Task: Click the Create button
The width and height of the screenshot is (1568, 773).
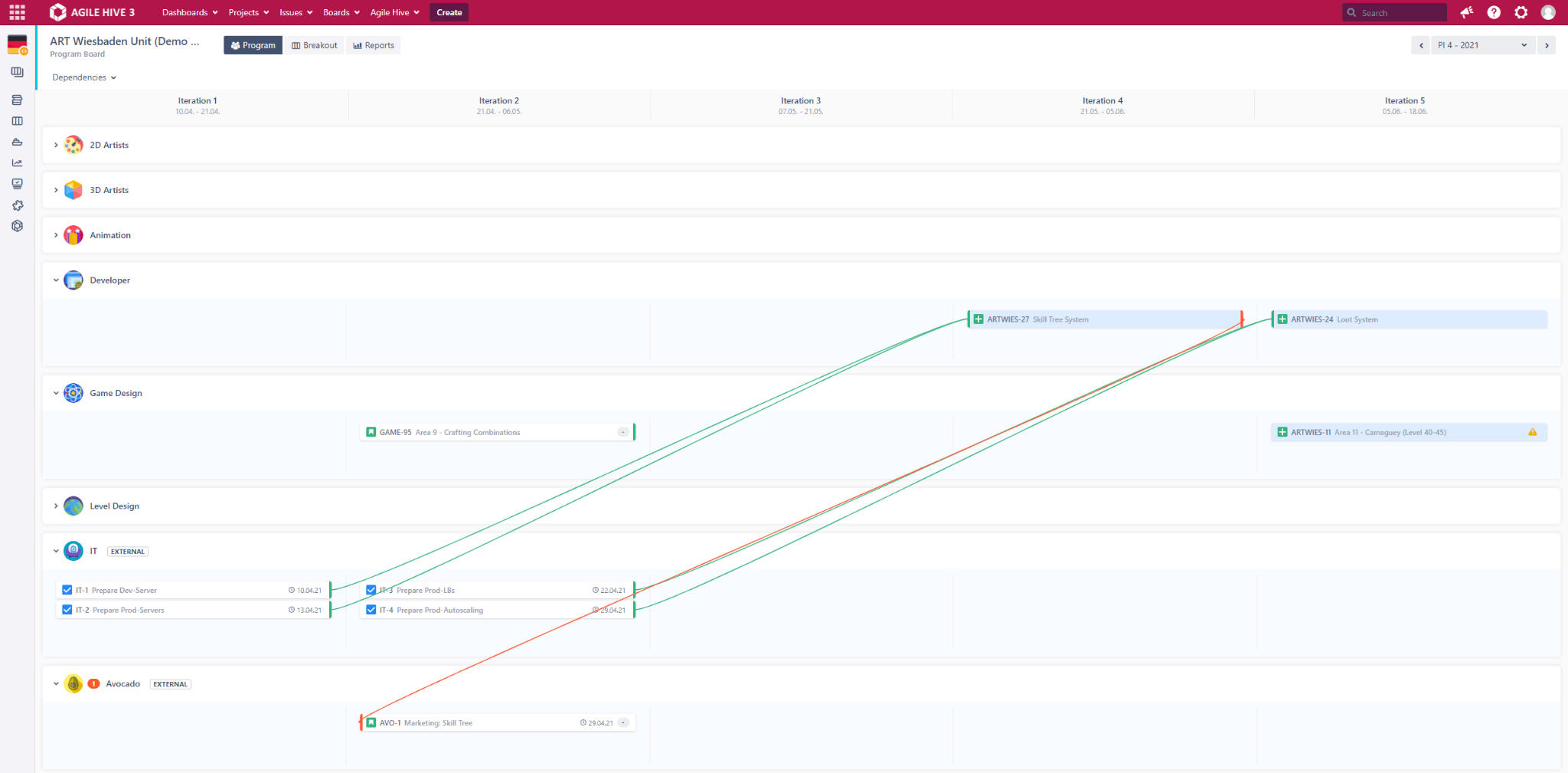Action: coord(449,12)
